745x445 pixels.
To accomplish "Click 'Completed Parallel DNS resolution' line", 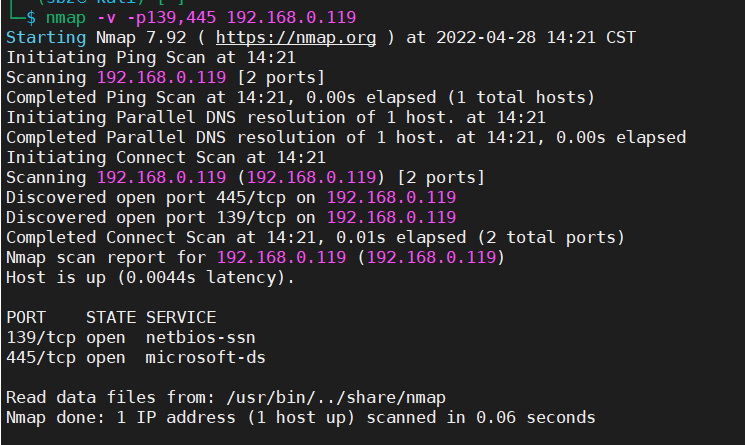I will tap(346, 137).
